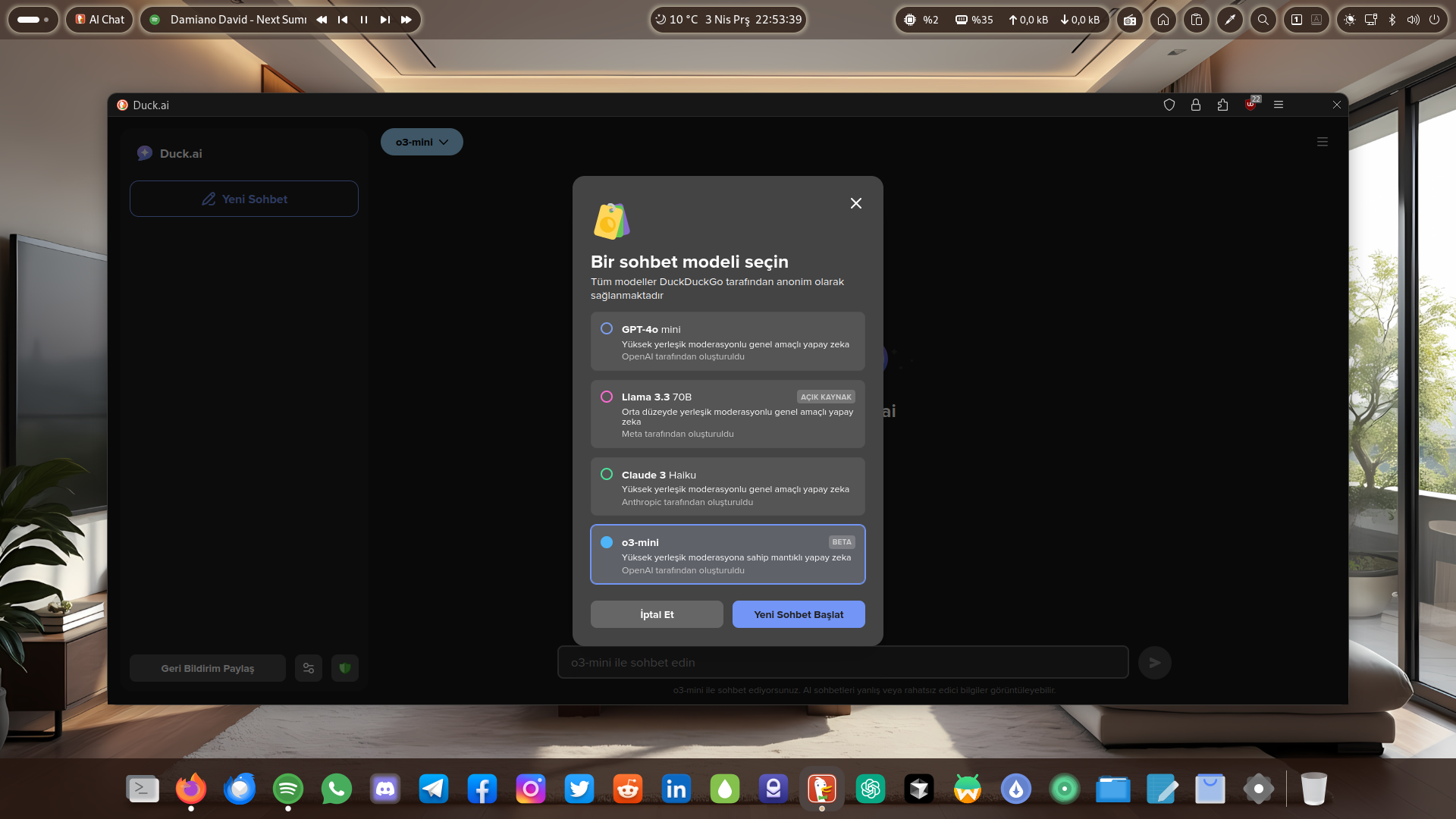Click the power icon in top bar
The width and height of the screenshot is (1456, 819).
[1435, 20]
